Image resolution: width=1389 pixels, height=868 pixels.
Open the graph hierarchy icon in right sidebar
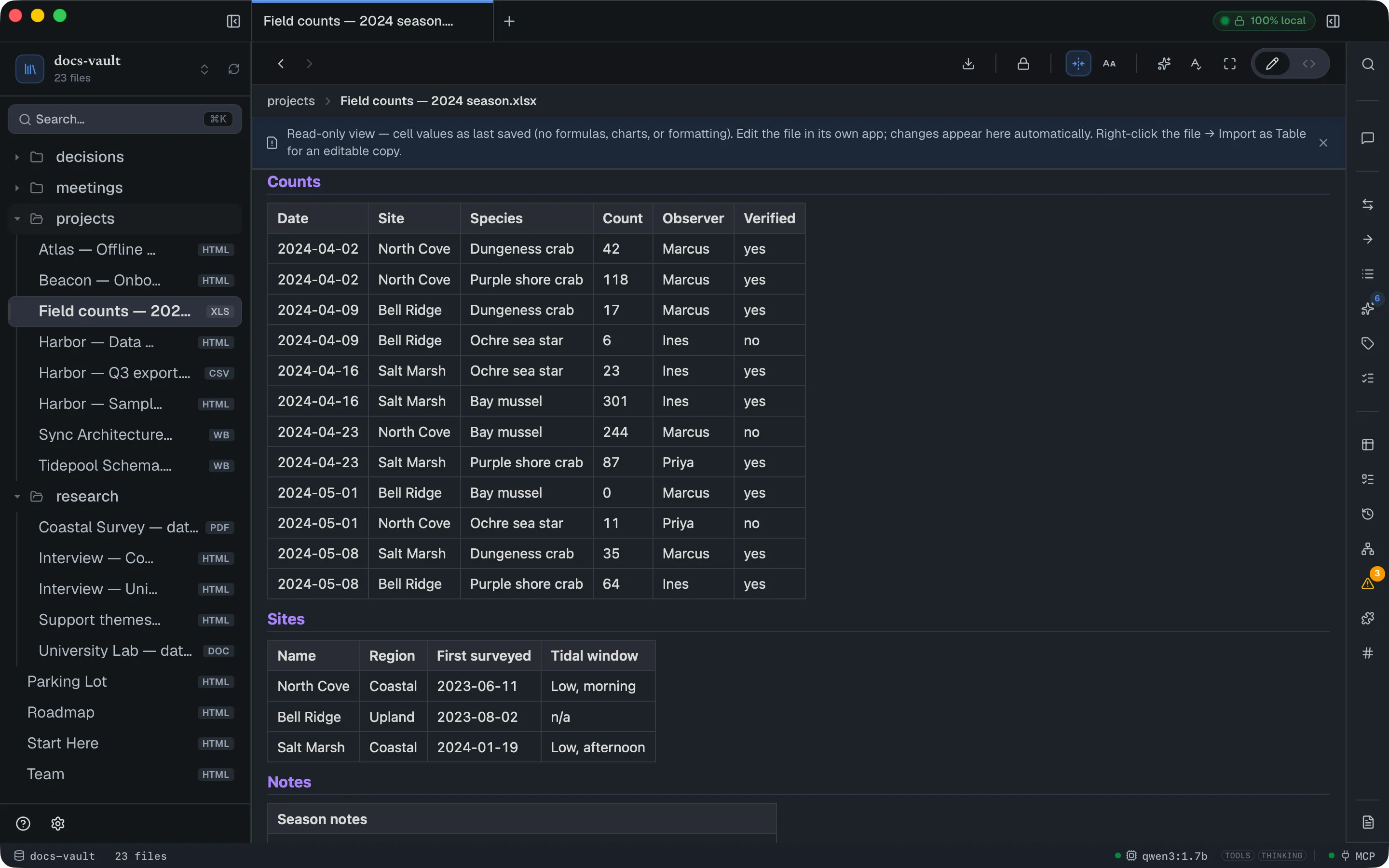(1368, 549)
